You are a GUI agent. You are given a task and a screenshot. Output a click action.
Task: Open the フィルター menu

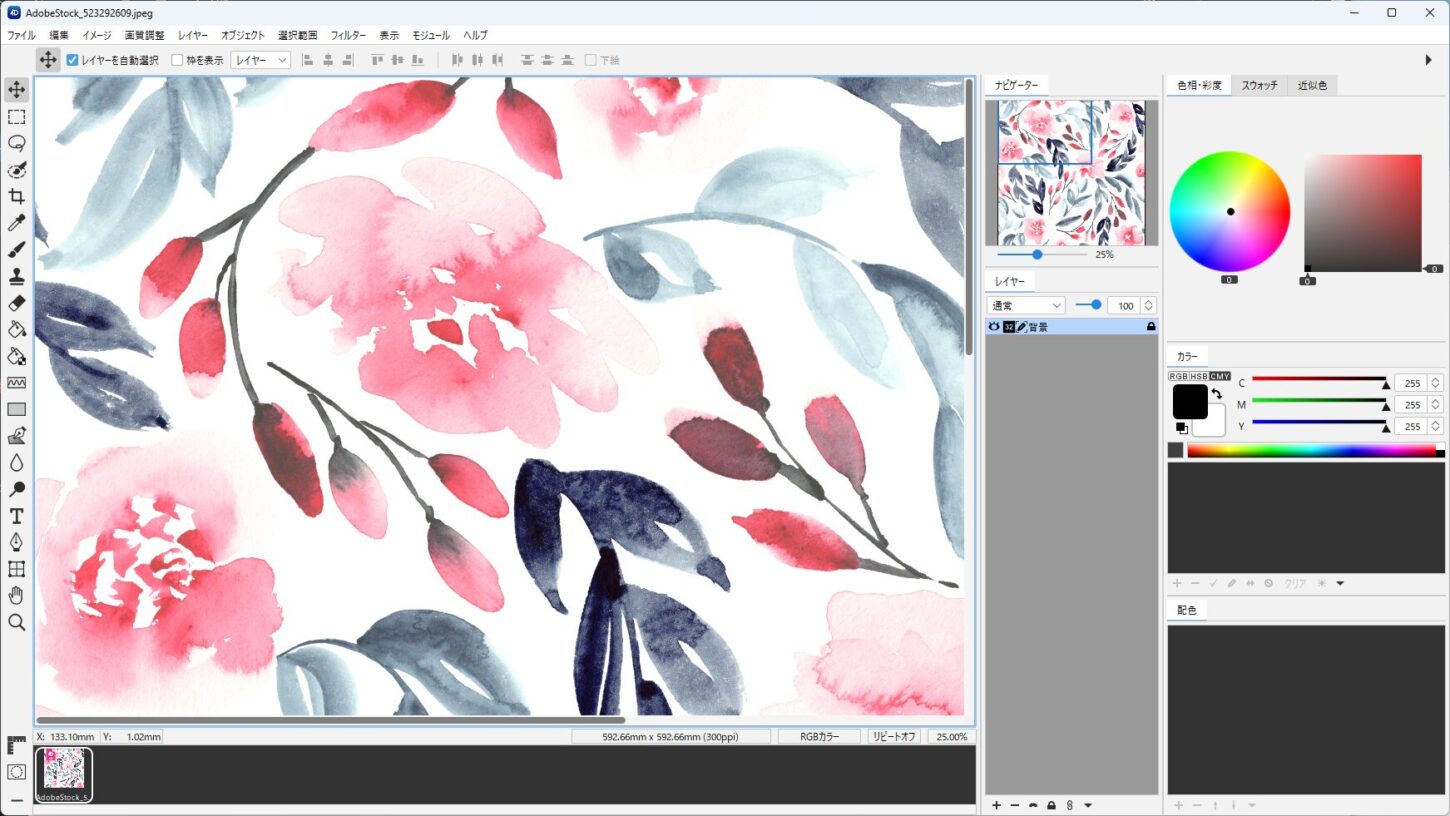pos(348,35)
